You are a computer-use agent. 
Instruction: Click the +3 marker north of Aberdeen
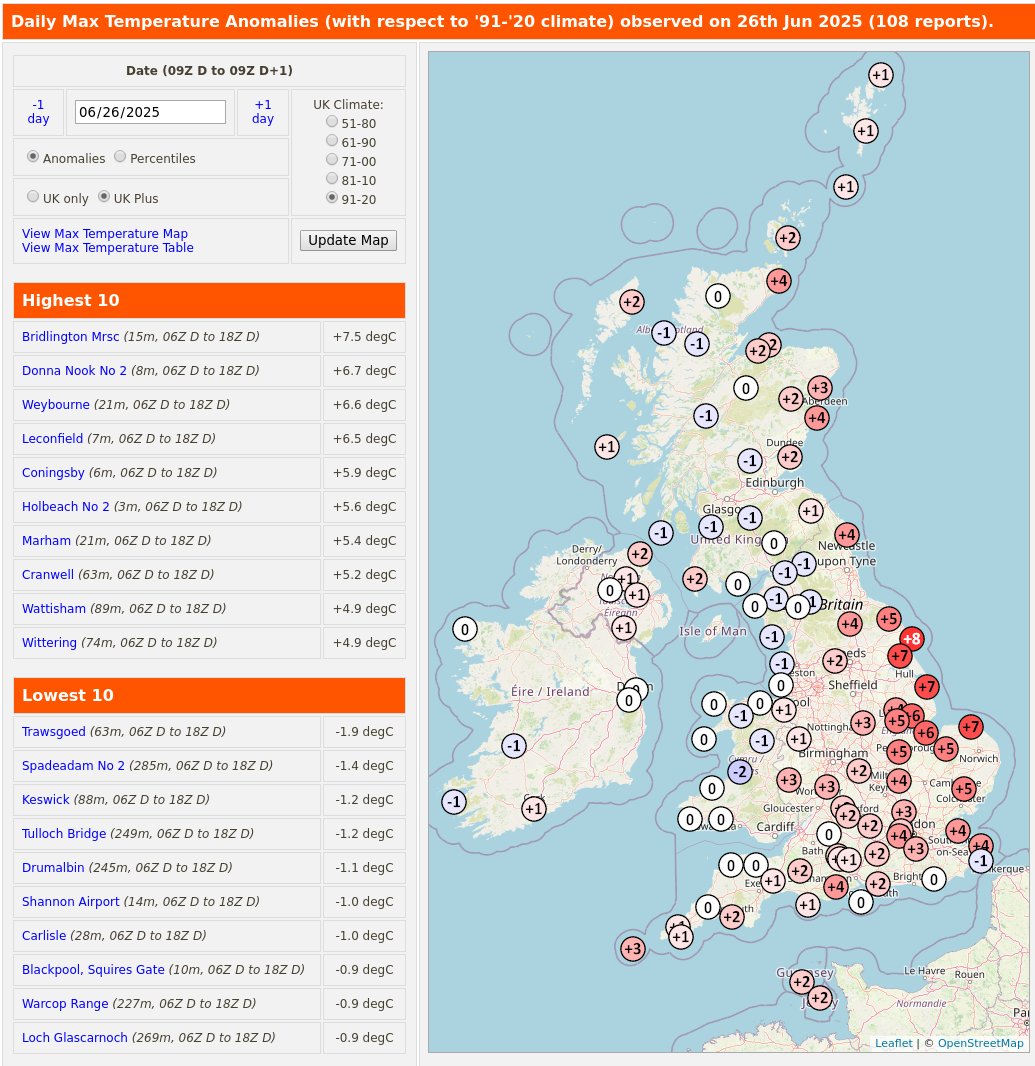(x=820, y=388)
